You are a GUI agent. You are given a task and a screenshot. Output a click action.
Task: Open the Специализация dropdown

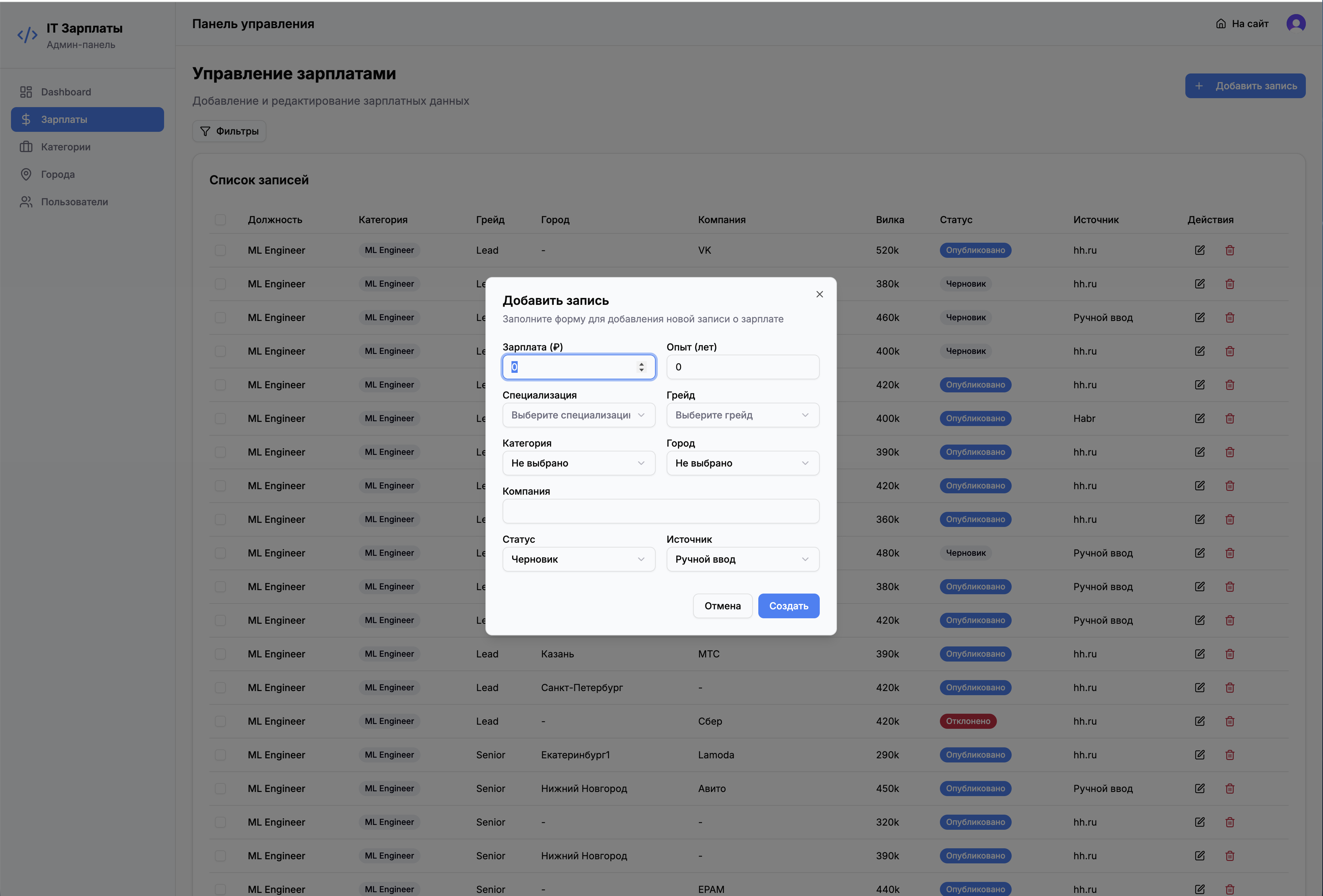pos(578,415)
